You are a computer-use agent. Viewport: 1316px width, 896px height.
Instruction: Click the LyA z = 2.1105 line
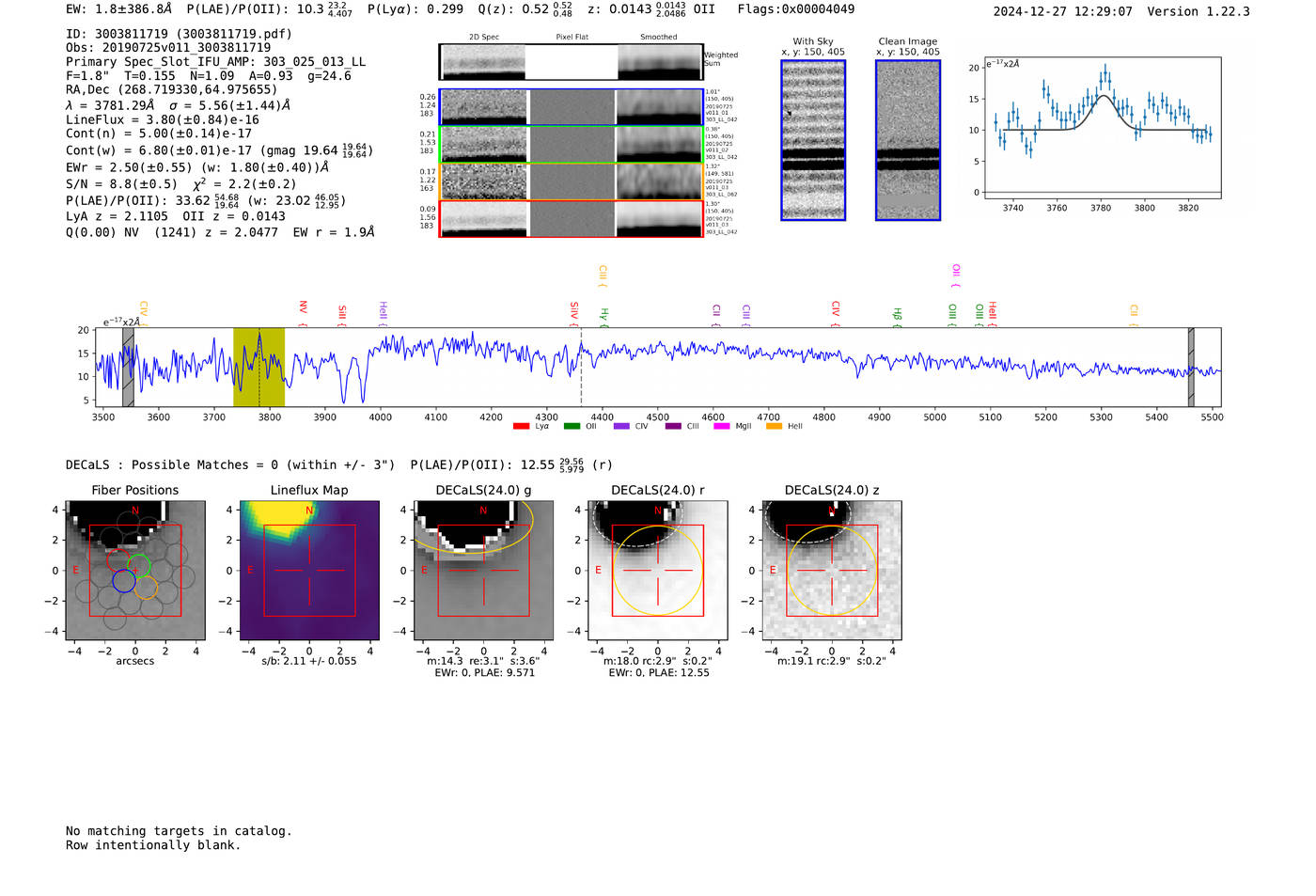pos(175,216)
